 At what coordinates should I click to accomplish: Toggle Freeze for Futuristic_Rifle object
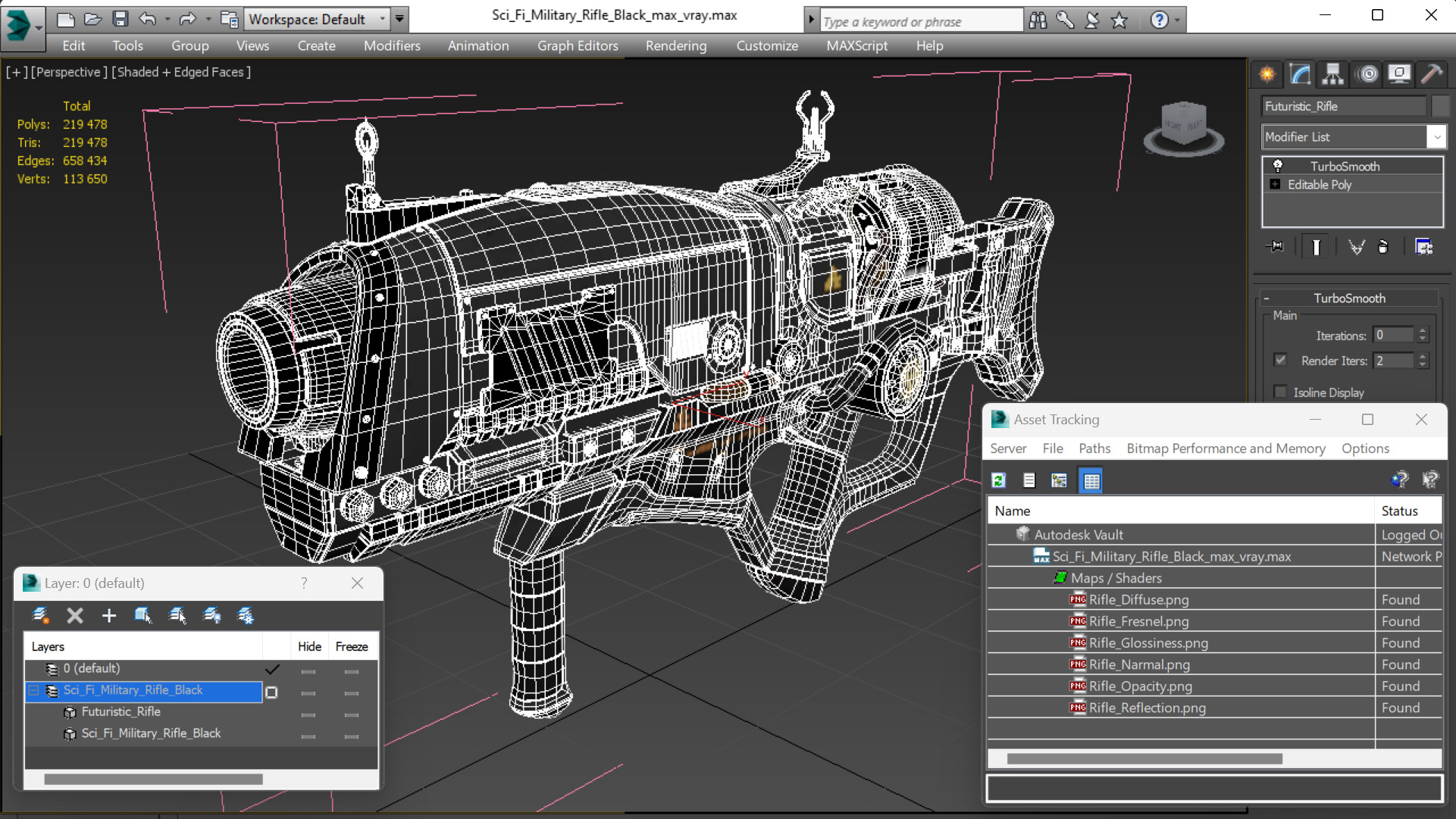point(351,714)
